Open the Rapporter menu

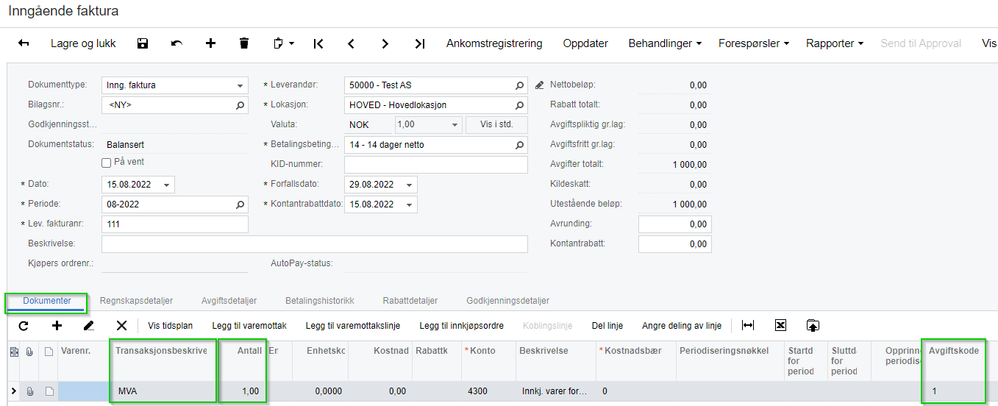(x=834, y=43)
